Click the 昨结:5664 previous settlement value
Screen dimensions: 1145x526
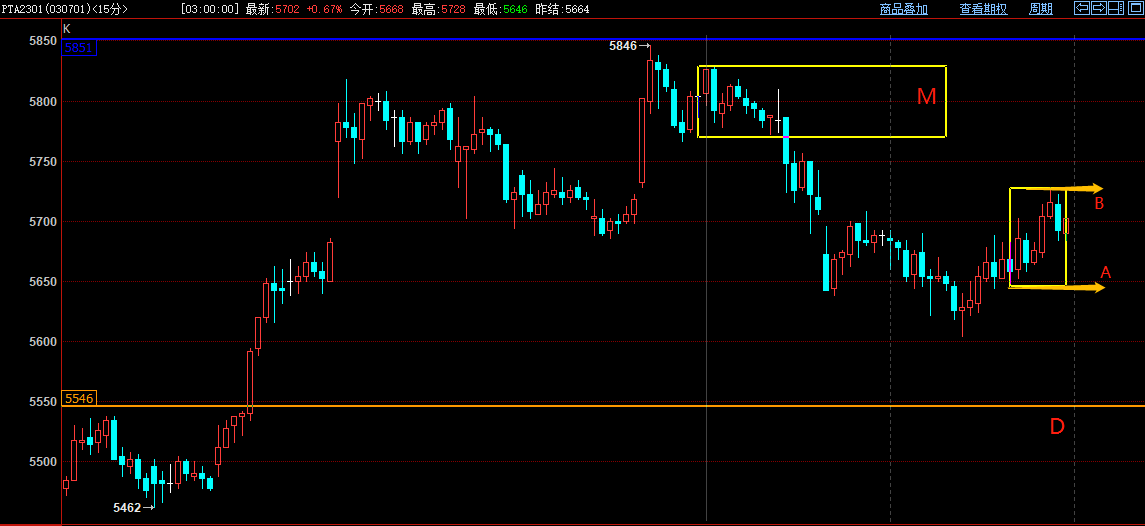coord(563,9)
